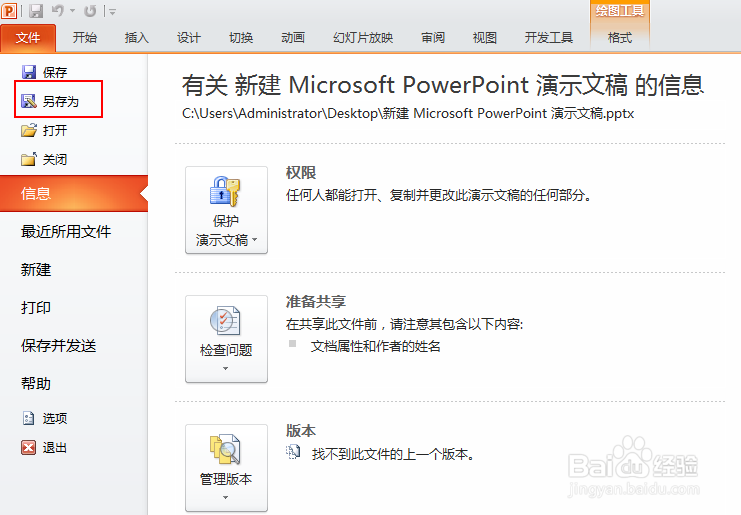Click the 绘图工具 contextual tab header

point(620,11)
